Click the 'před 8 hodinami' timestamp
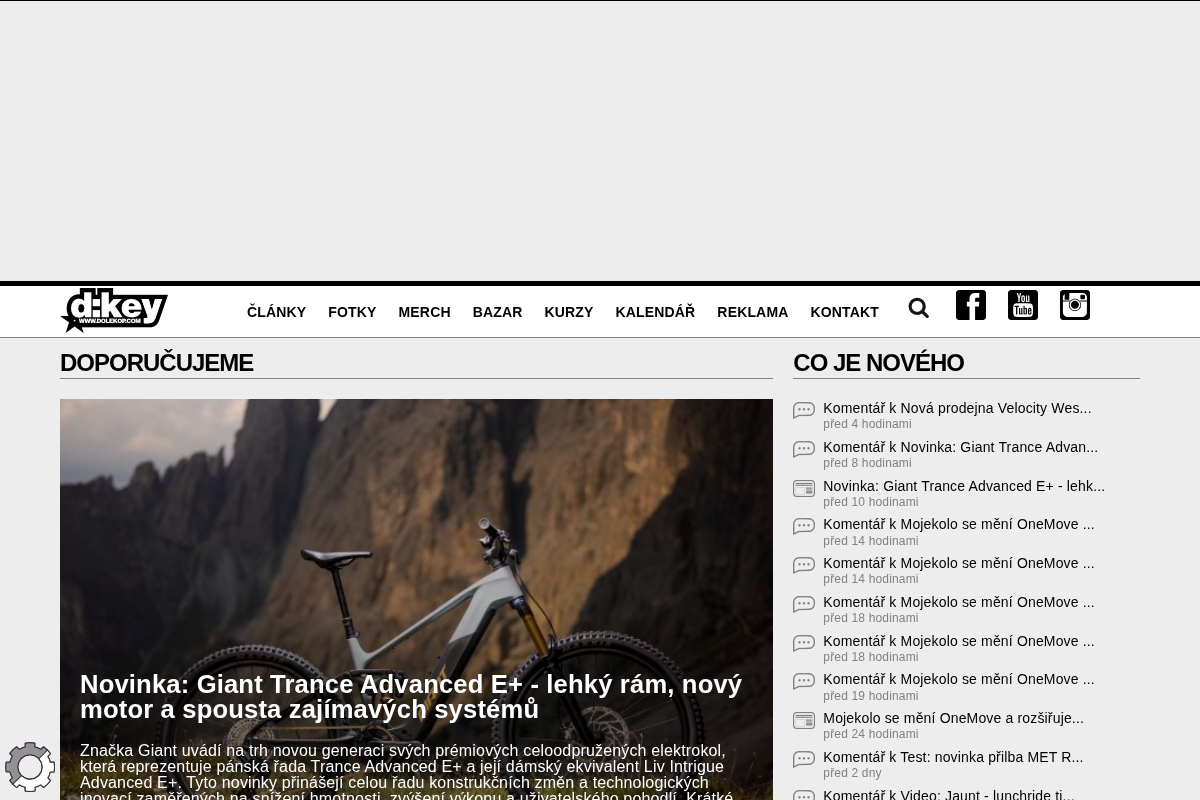Screen dimensions: 1200x800 pyautogui.click(x=867, y=463)
